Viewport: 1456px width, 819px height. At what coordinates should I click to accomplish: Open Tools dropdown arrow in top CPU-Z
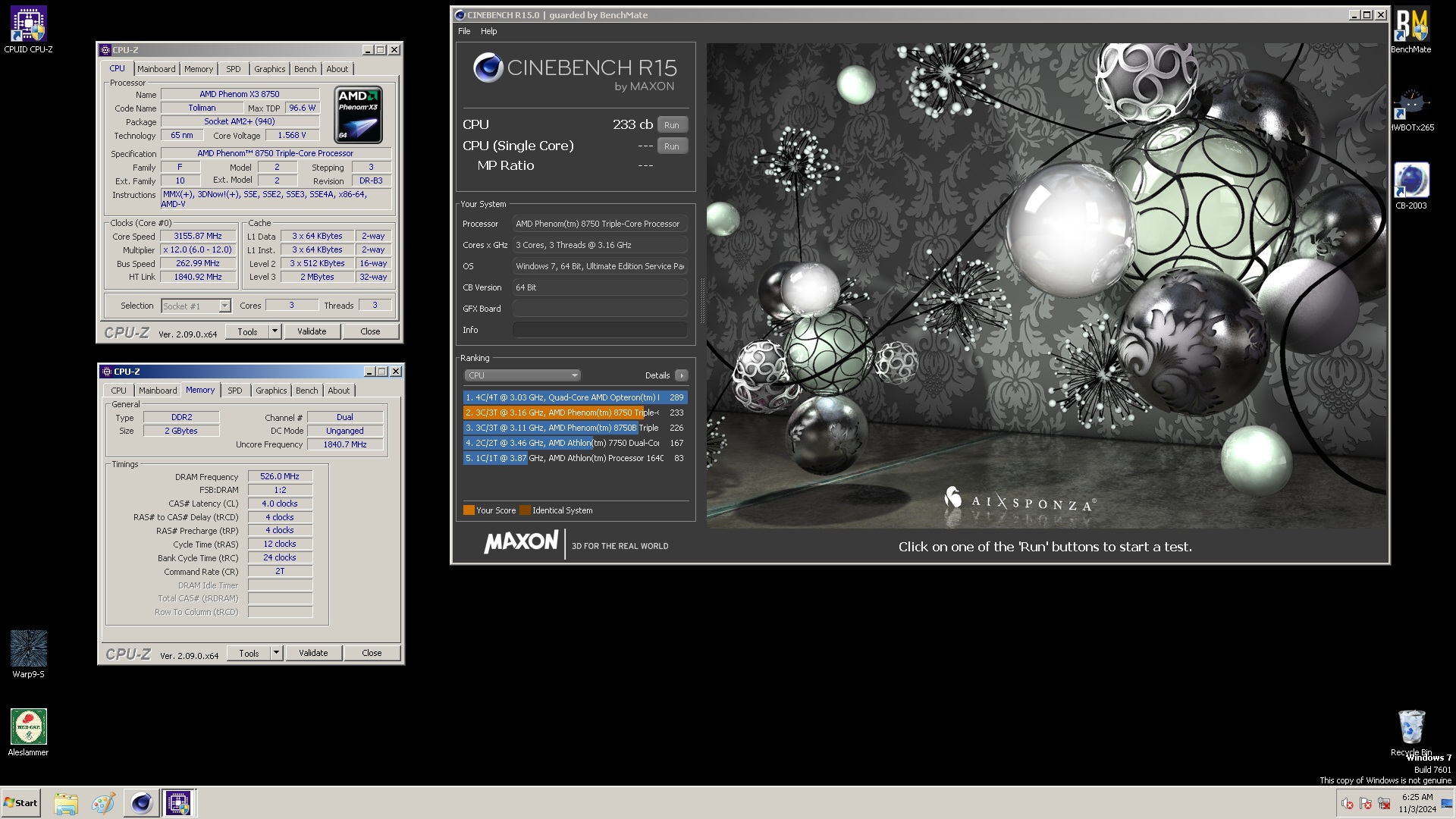pos(275,332)
